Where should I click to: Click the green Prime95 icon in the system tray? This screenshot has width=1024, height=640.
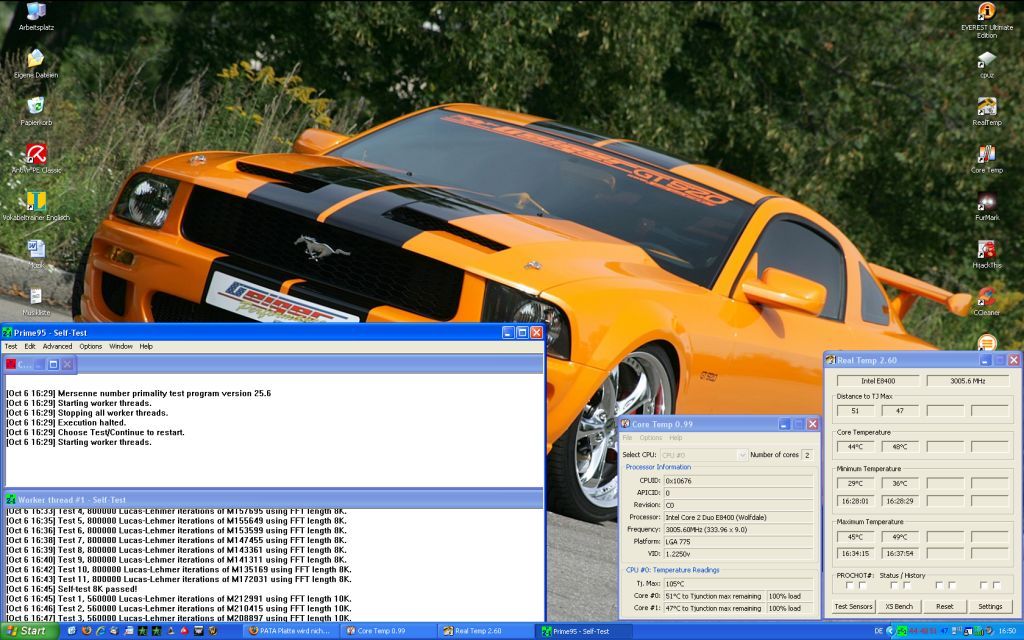(x=902, y=631)
